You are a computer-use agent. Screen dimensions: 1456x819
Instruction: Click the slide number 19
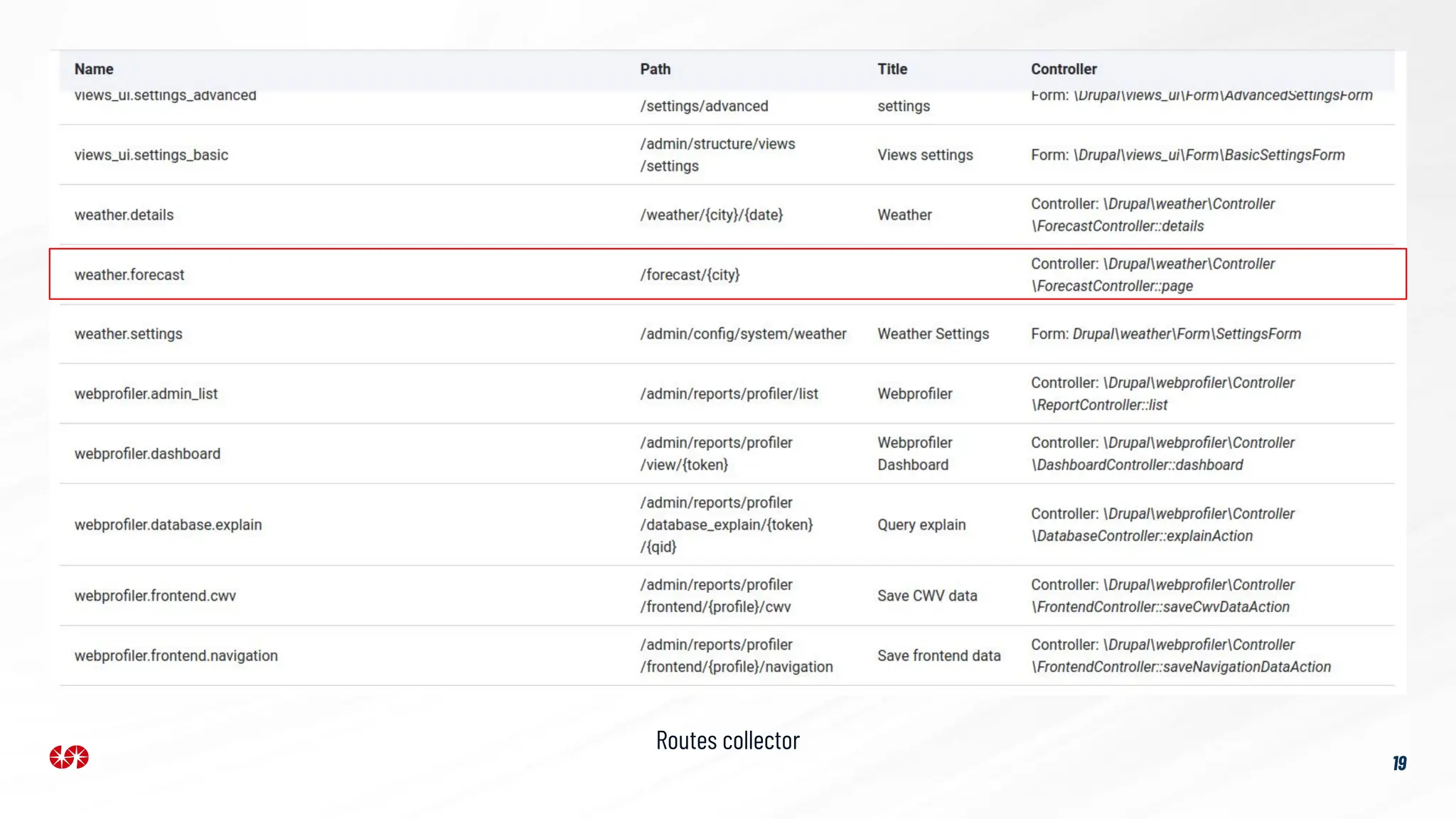click(1399, 764)
